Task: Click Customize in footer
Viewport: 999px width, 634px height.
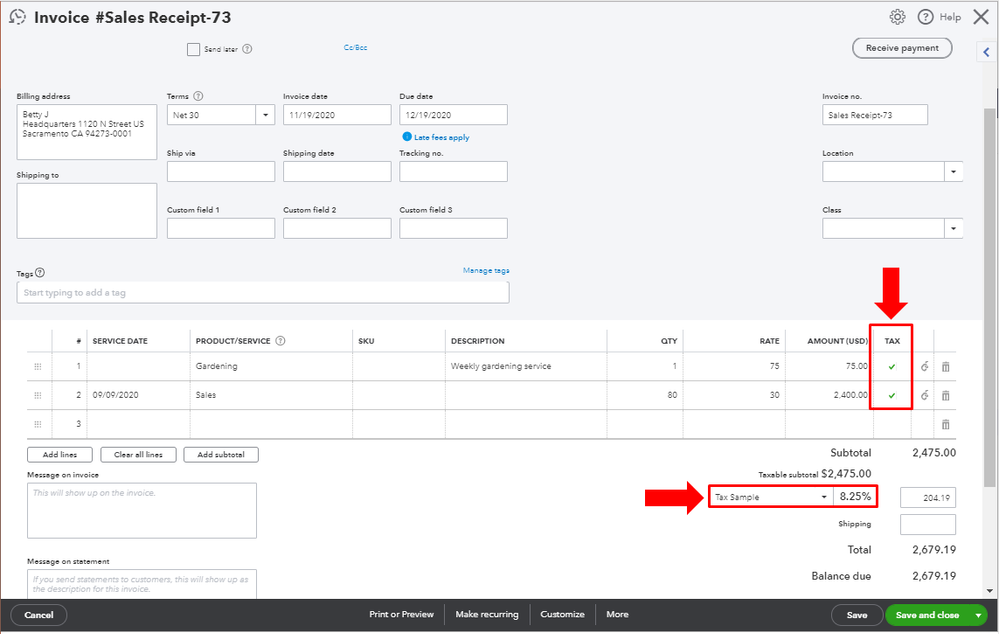Action: click(563, 614)
